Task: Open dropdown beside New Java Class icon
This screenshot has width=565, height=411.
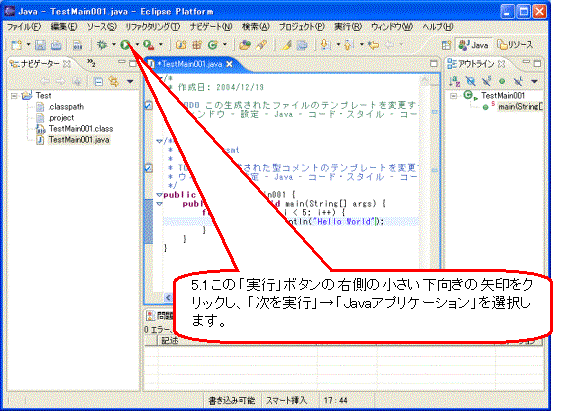Action: tap(225, 45)
